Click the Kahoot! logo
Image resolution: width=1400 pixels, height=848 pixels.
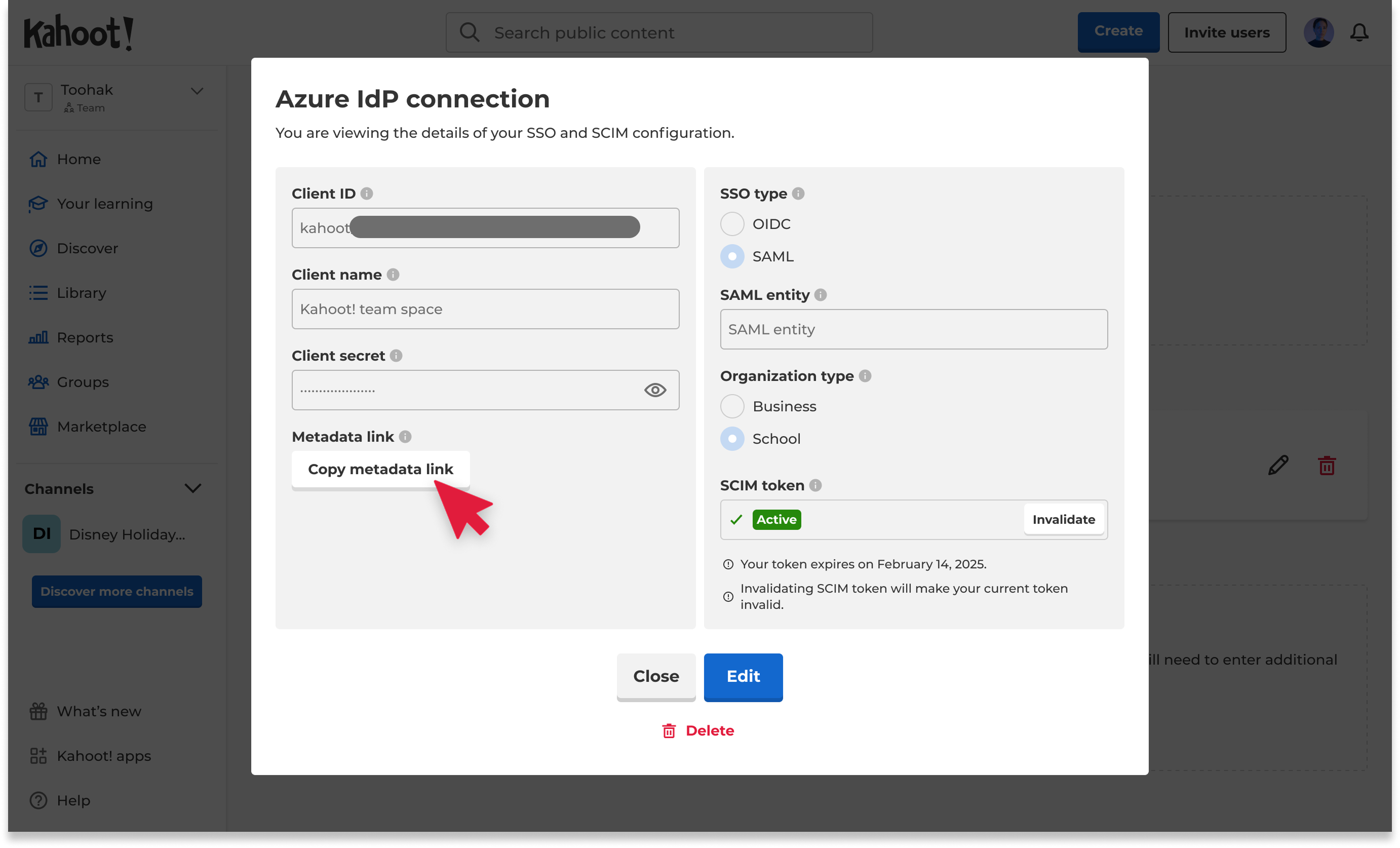click(x=79, y=32)
